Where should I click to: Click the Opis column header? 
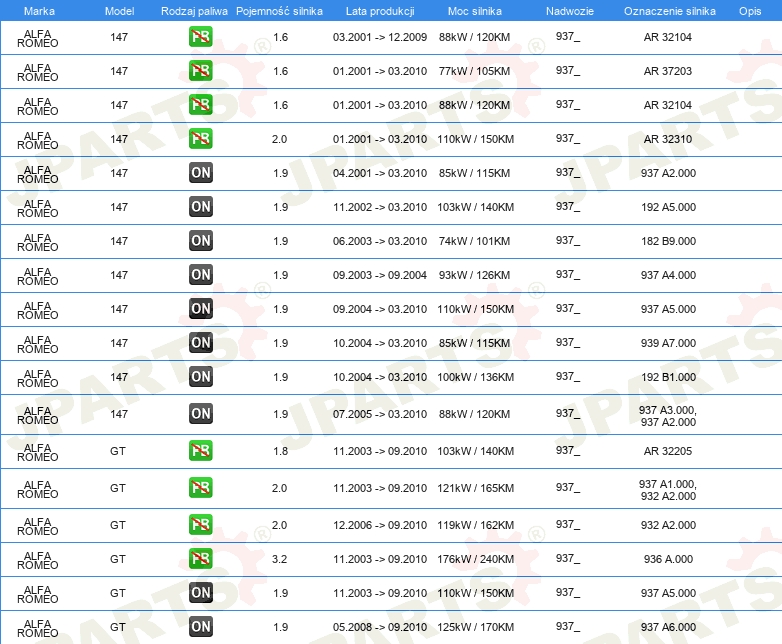tap(750, 11)
